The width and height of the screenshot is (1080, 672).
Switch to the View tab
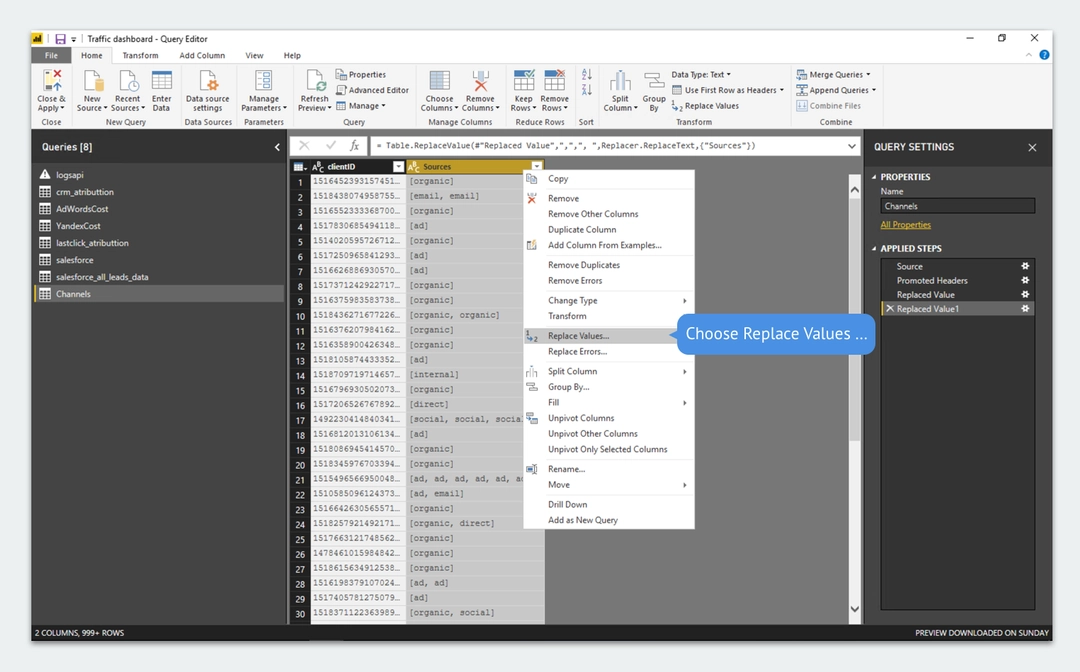(254, 56)
